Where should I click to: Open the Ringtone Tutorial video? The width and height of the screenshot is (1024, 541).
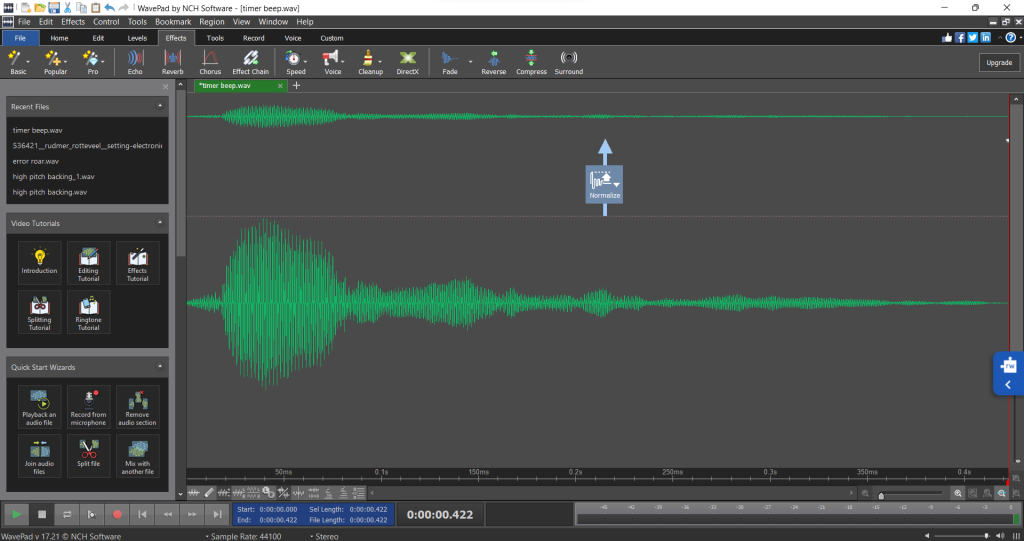click(x=88, y=312)
